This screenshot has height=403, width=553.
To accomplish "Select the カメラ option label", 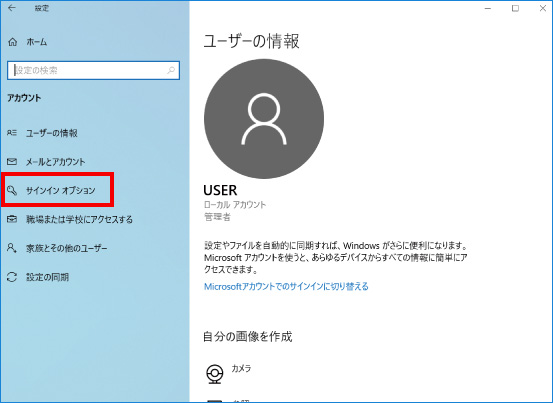I will [241, 368].
